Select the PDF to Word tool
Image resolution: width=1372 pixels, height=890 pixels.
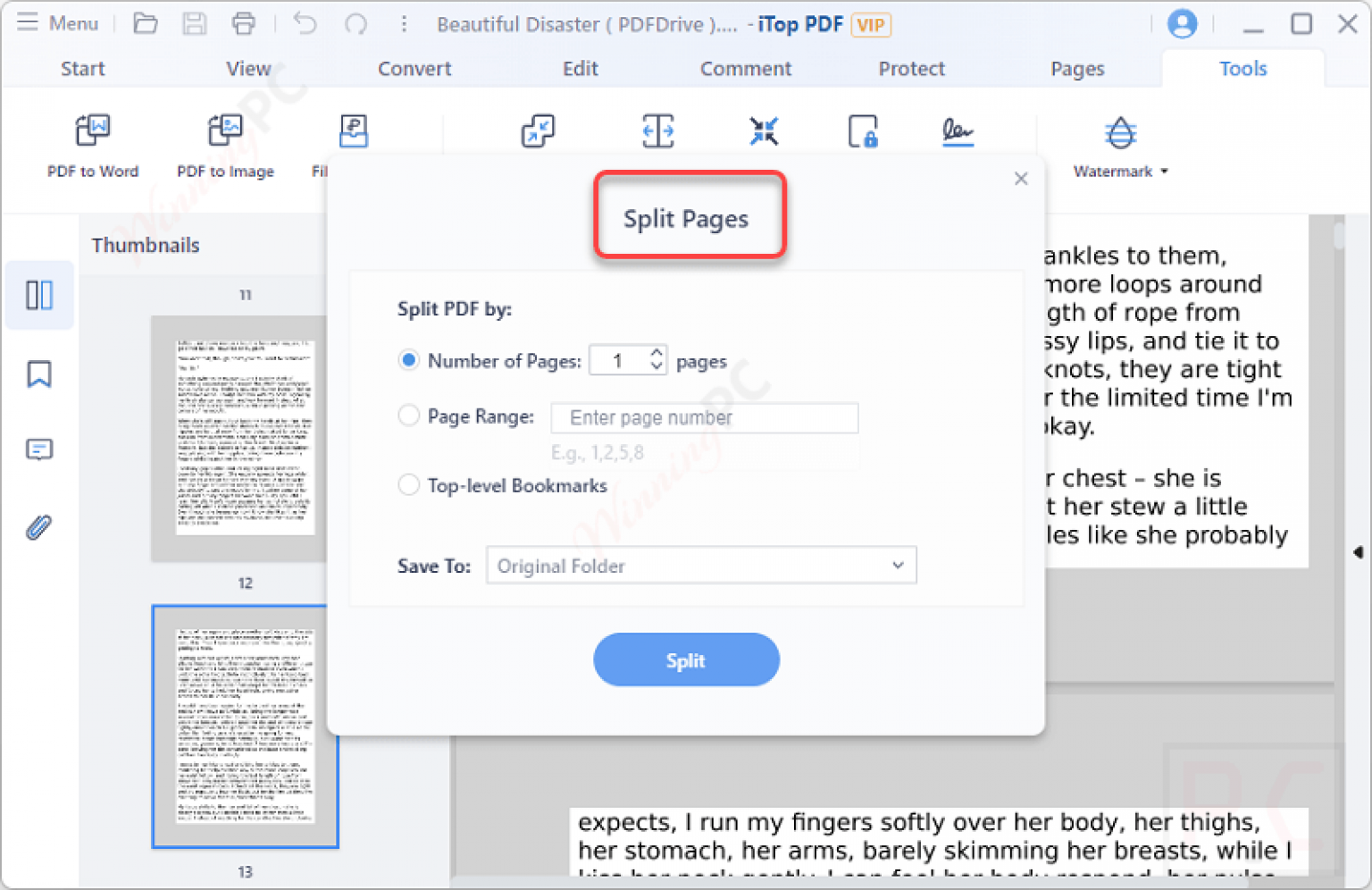tap(93, 143)
